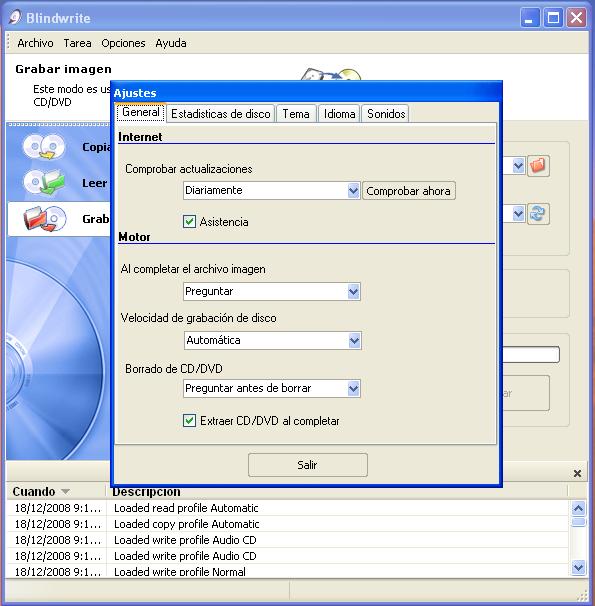Uncheck Extraer CD/DVD al completar
This screenshot has height=606, width=595.
point(189,420)
